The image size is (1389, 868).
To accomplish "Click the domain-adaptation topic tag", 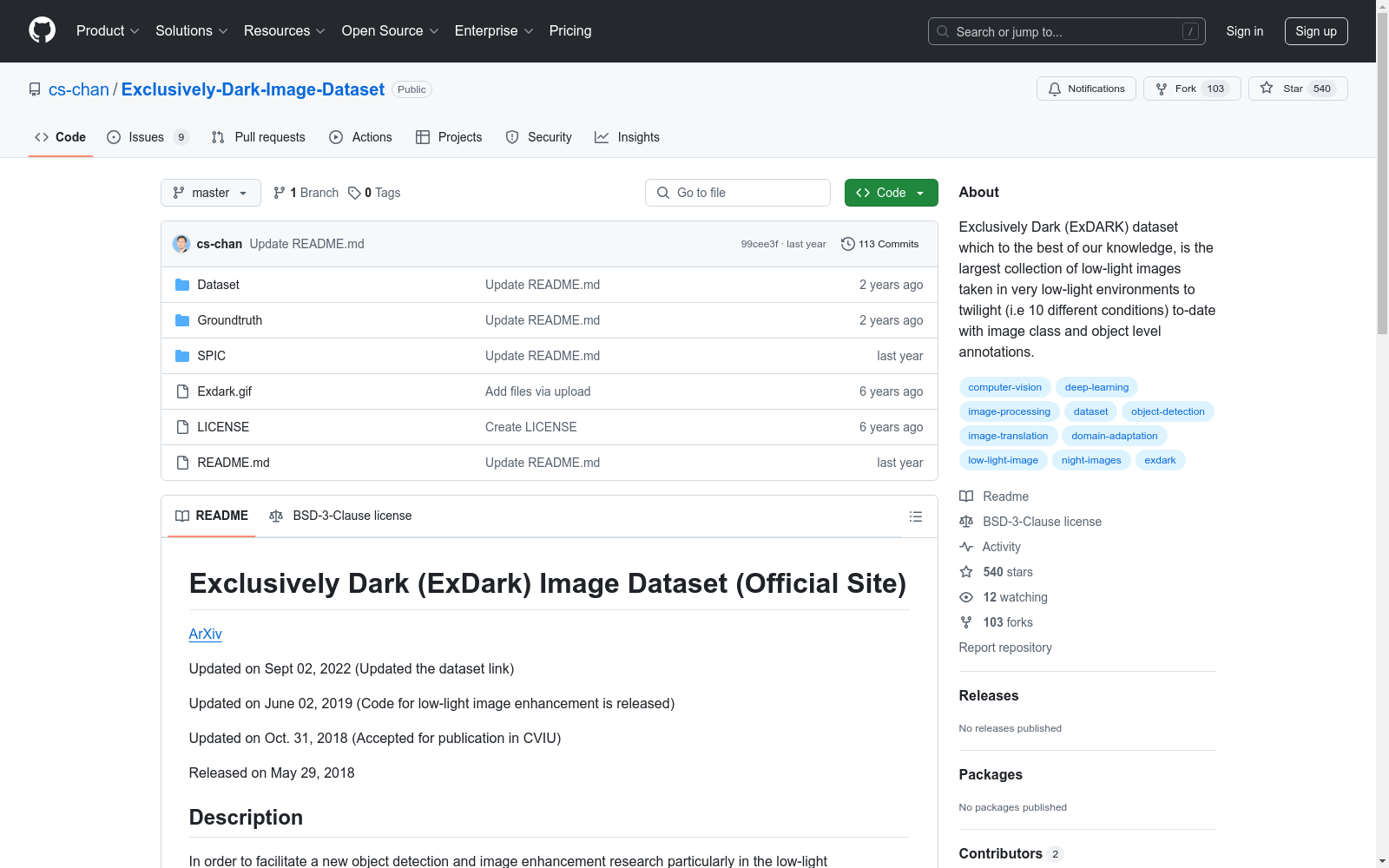I will (x=1115, y=436).
